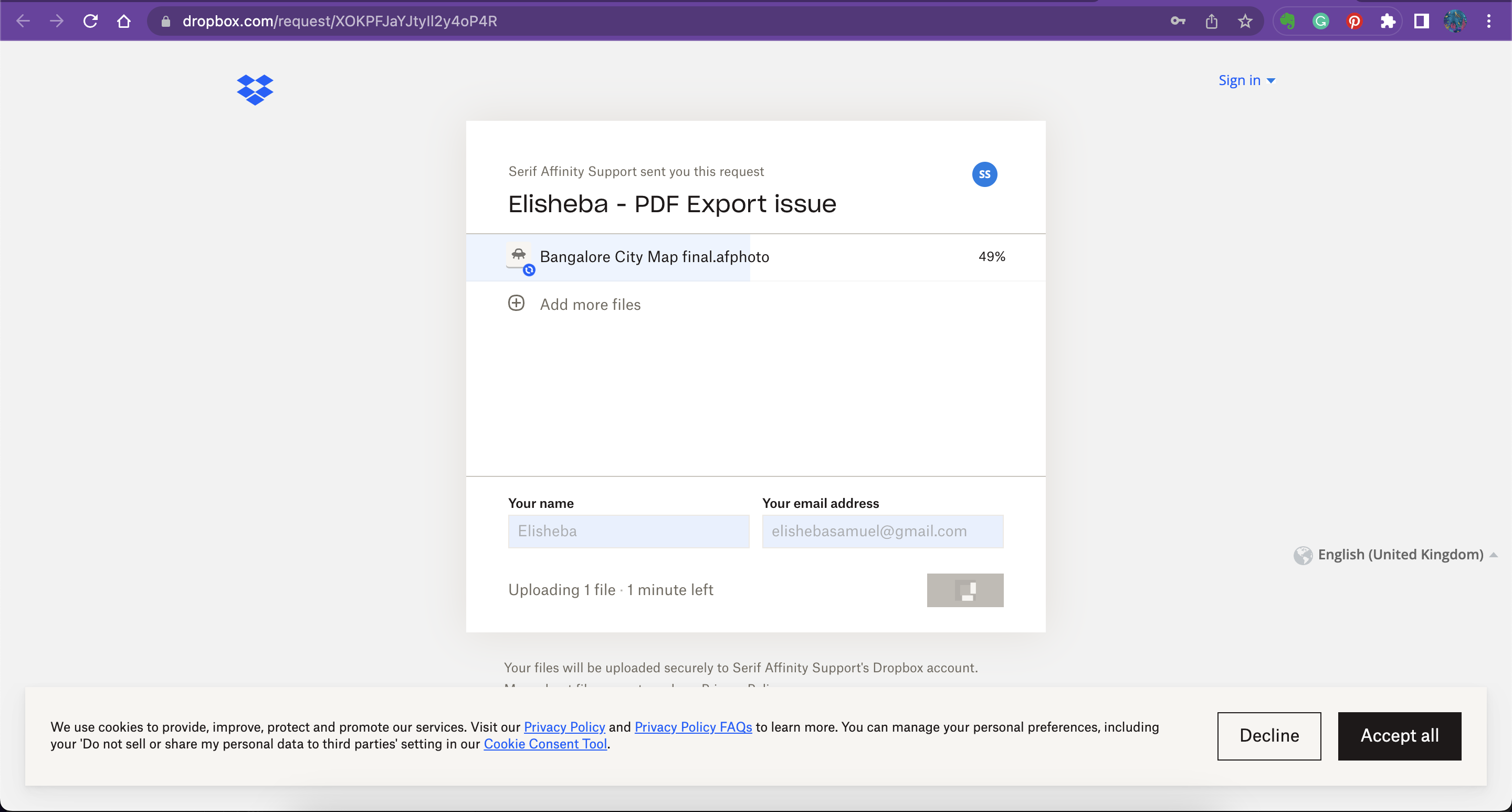Image resolution: width=1512 pixels, height=812 pixels.
Task: Reload the page with refresh icon
Action: point(90,21)
